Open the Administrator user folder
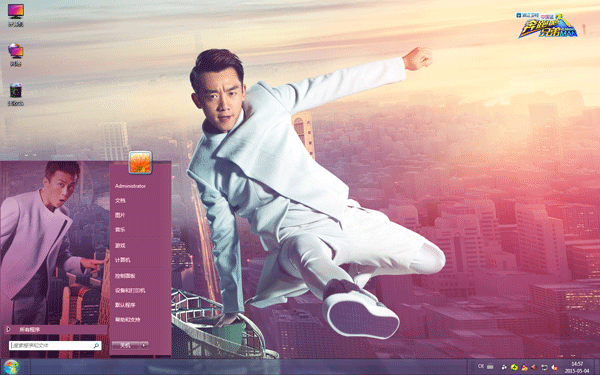Screen dimensions: 600x375 click(130, 186)
